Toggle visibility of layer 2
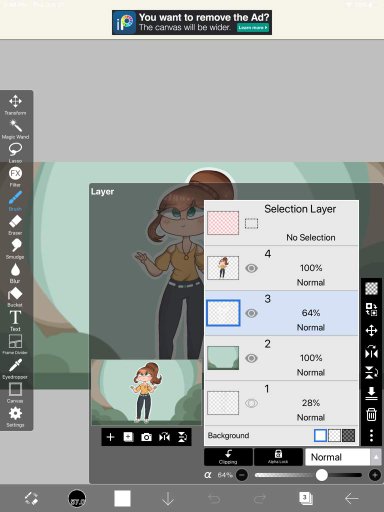 click(x=251, y=358)
